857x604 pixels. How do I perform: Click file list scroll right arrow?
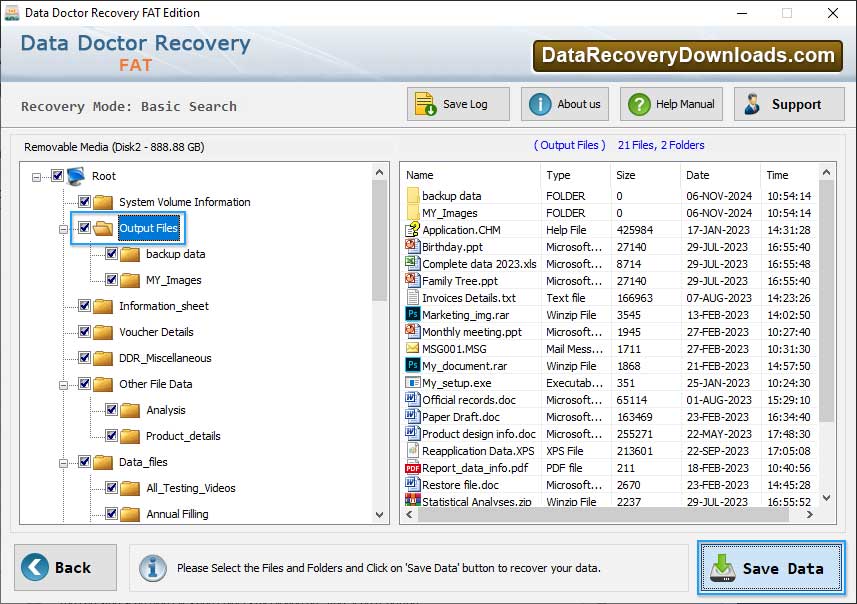click(x=809, y=515)
